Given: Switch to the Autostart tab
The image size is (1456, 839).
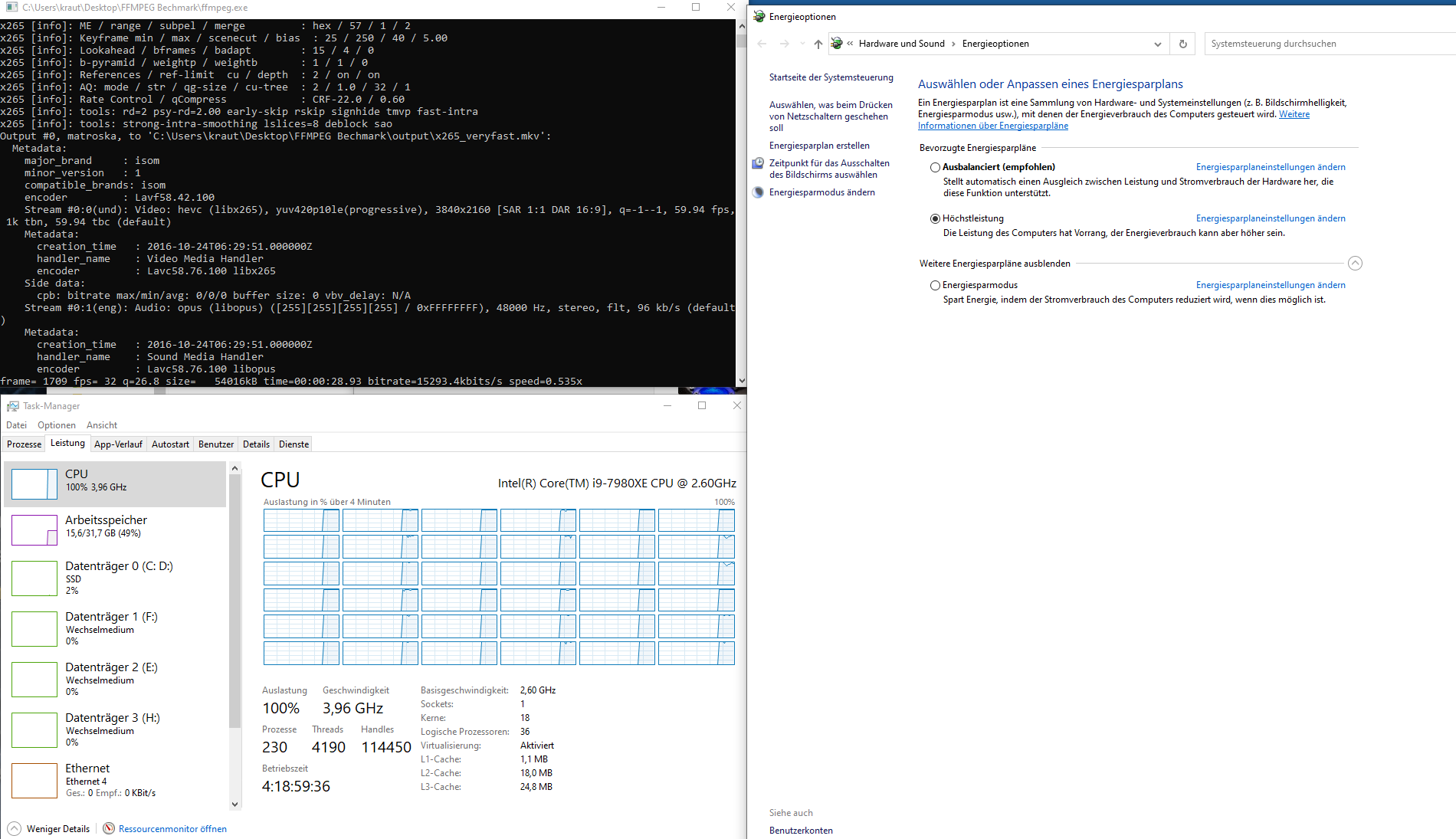Looking at the screenshot, I should 170,444.
